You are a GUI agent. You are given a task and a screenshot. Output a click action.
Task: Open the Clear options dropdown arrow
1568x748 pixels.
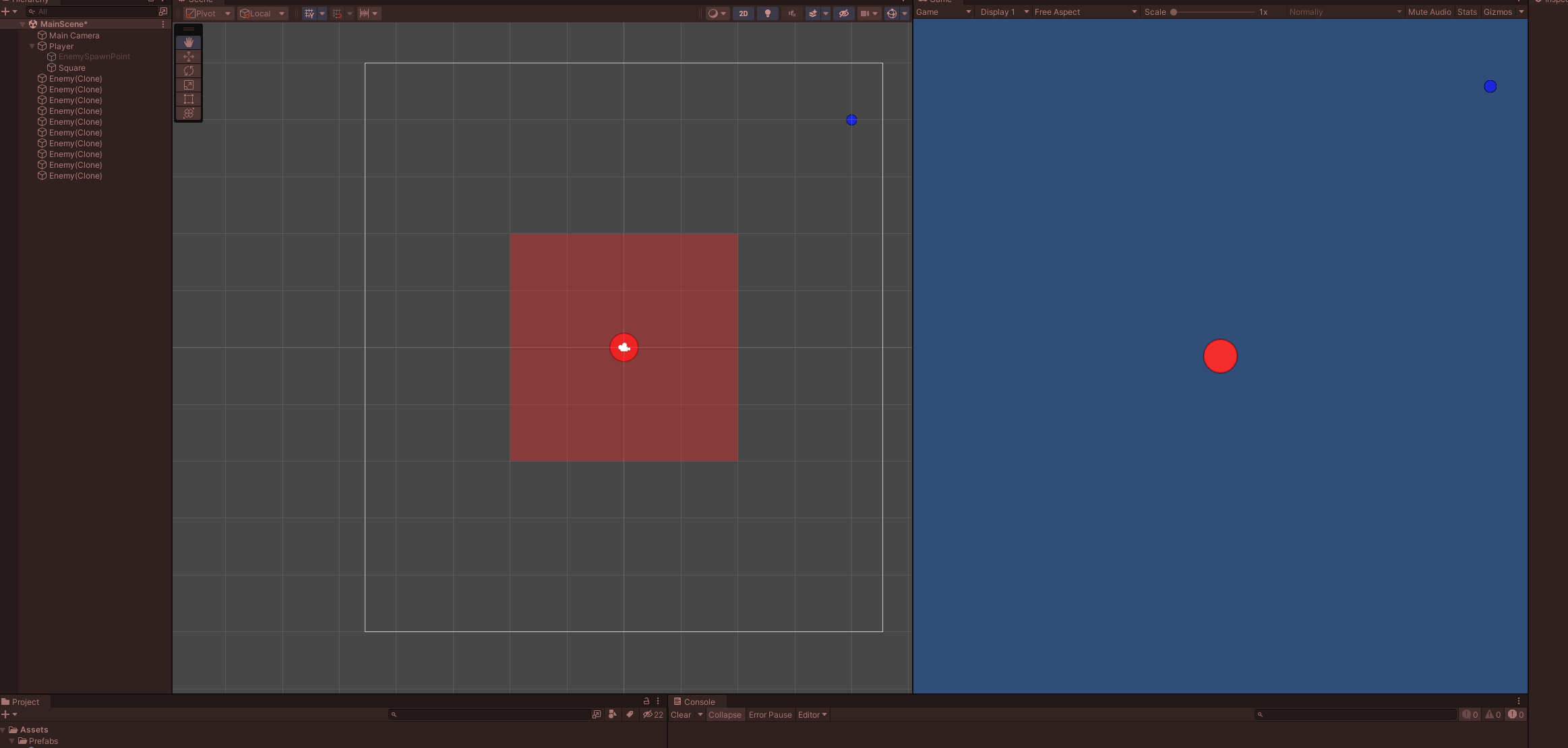[x=700, y=715]
